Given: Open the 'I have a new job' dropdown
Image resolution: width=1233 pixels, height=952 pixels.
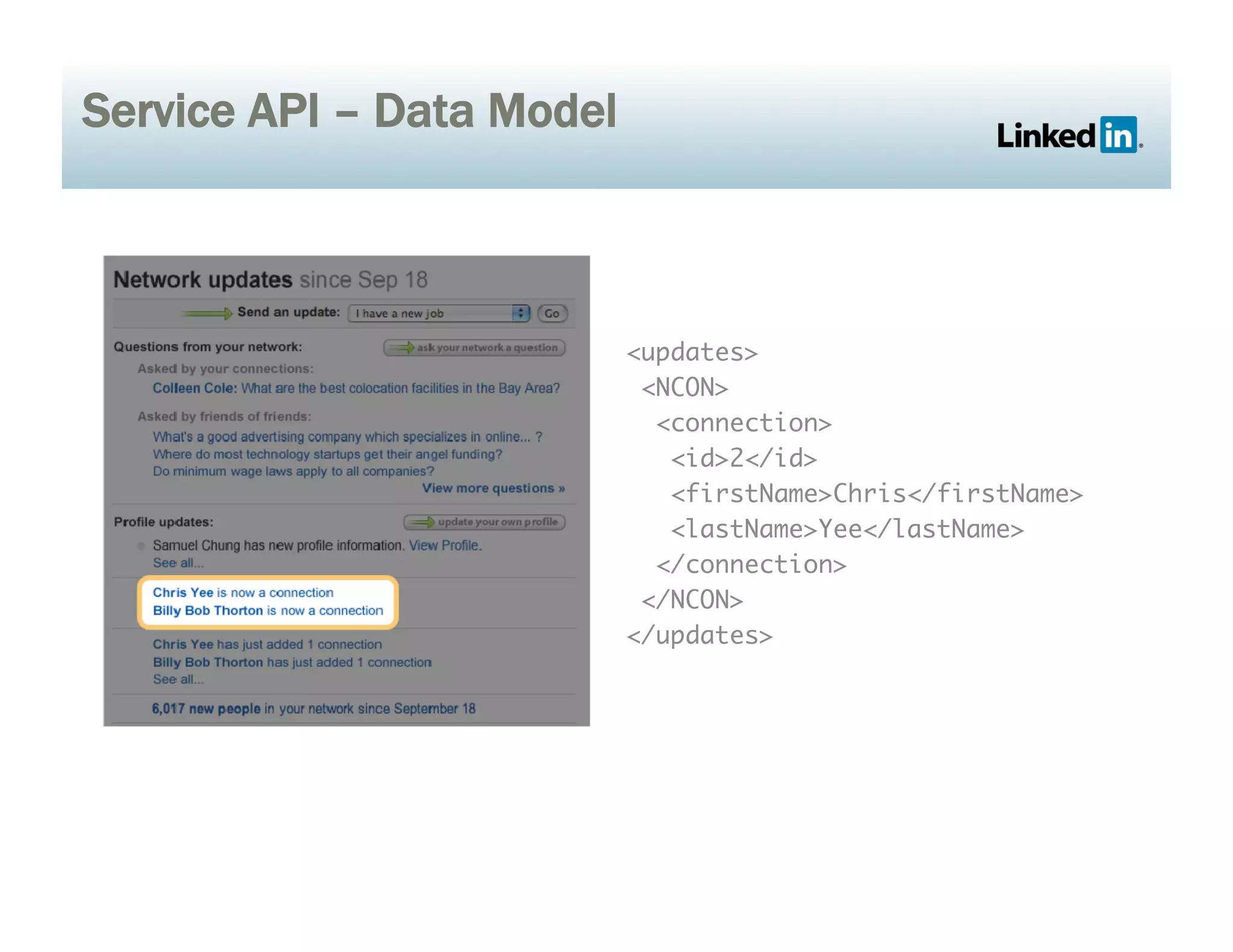Looking at the screenshot, I should pyautogui.click(x=439, y=313).
